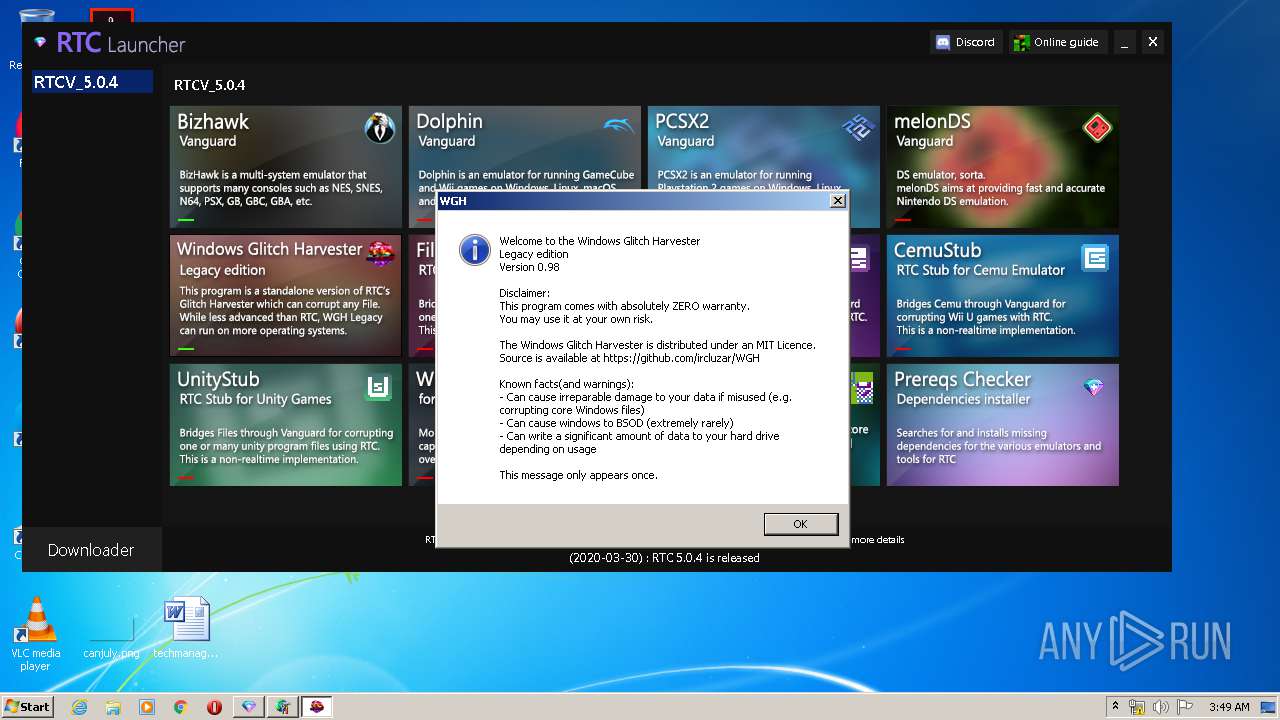Click the Bizhawk tuxedo icon
Viewport: 1280px width, 720px height.
tap(380, 128)
